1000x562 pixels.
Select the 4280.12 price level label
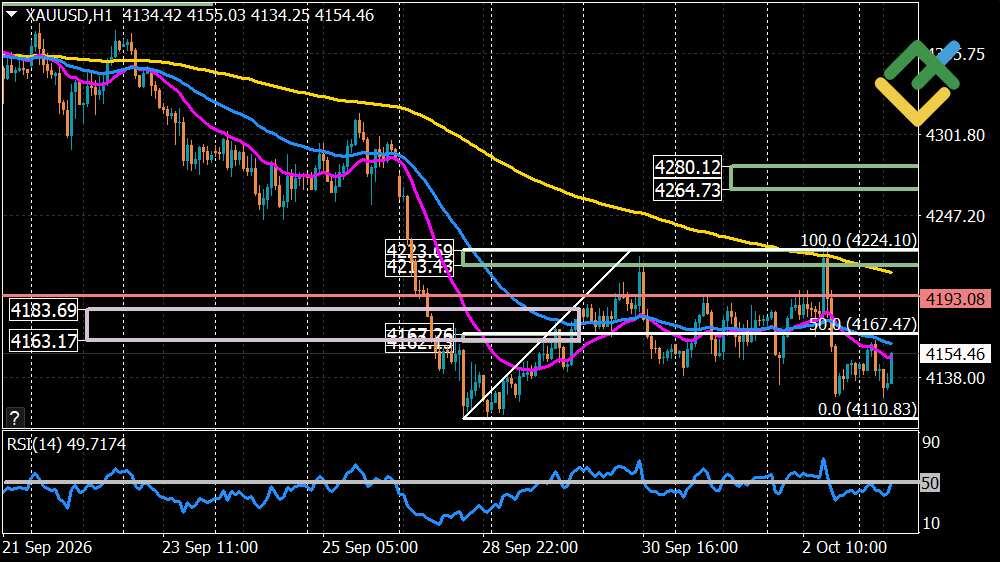click(688, 167)
